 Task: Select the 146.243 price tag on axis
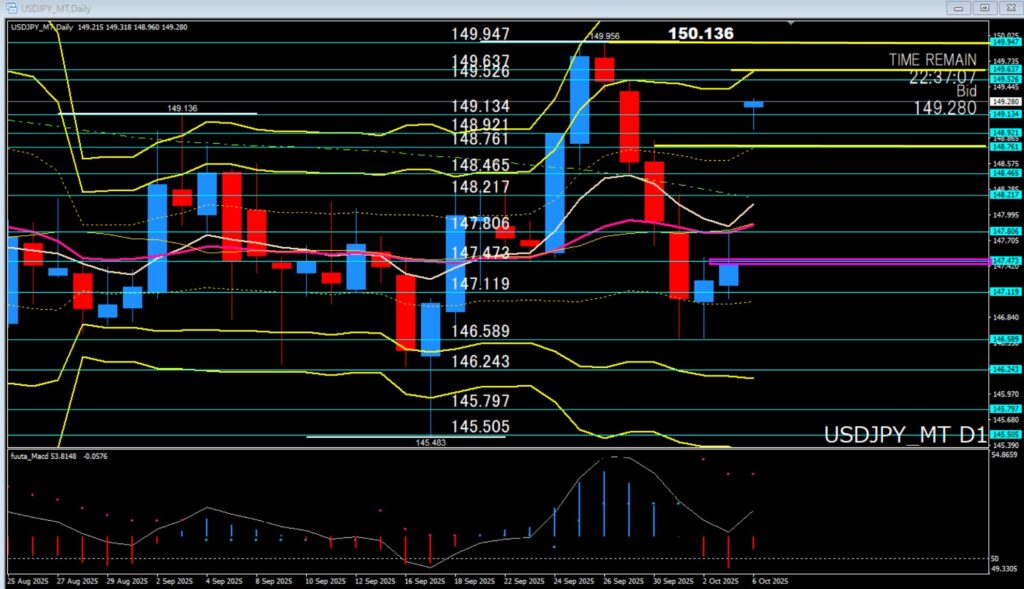pos(1004,369)
